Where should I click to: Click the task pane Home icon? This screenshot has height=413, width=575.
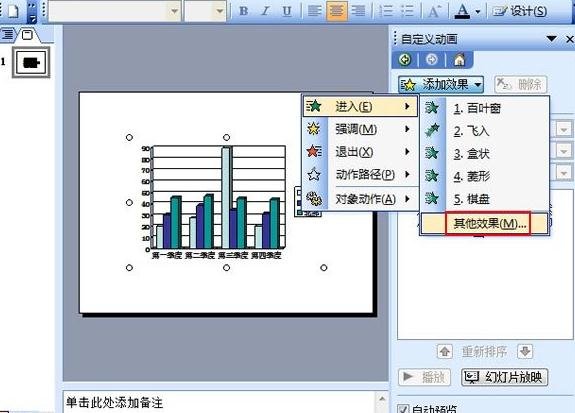click(459, 59)
